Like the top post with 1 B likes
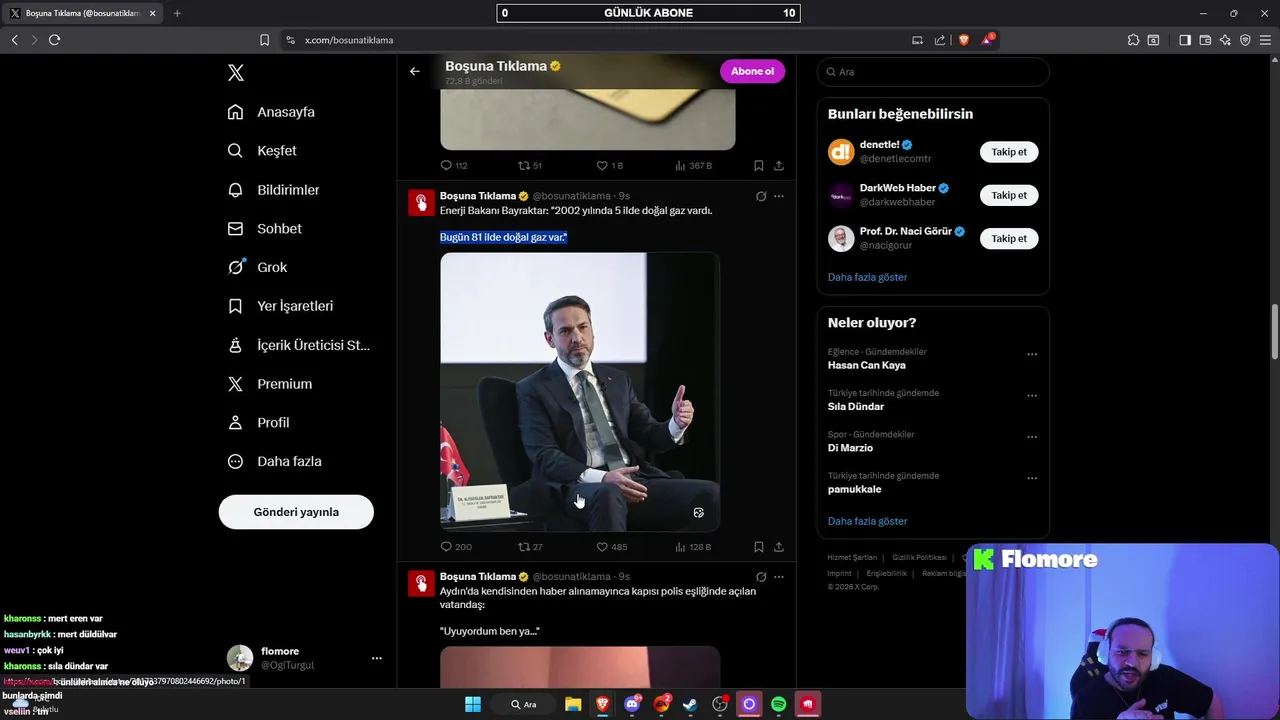This screenshot has height=720, width=1280. pyautogui.click(x=610, y=165)
